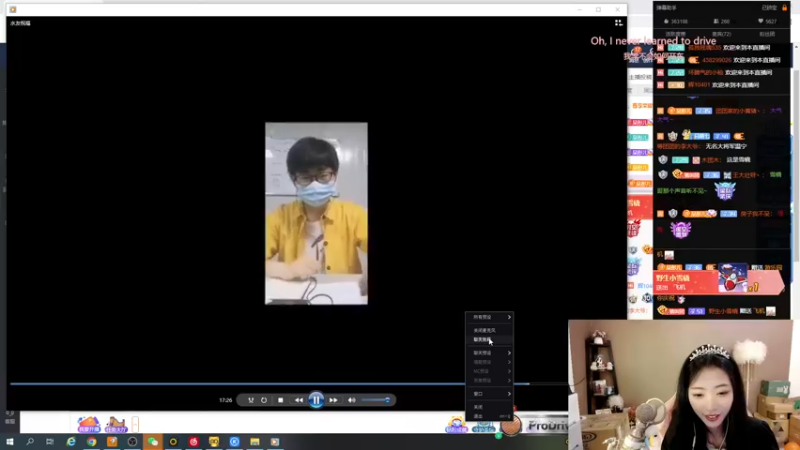Launch Internet Explorer from taskbar

tap(71, 442)
